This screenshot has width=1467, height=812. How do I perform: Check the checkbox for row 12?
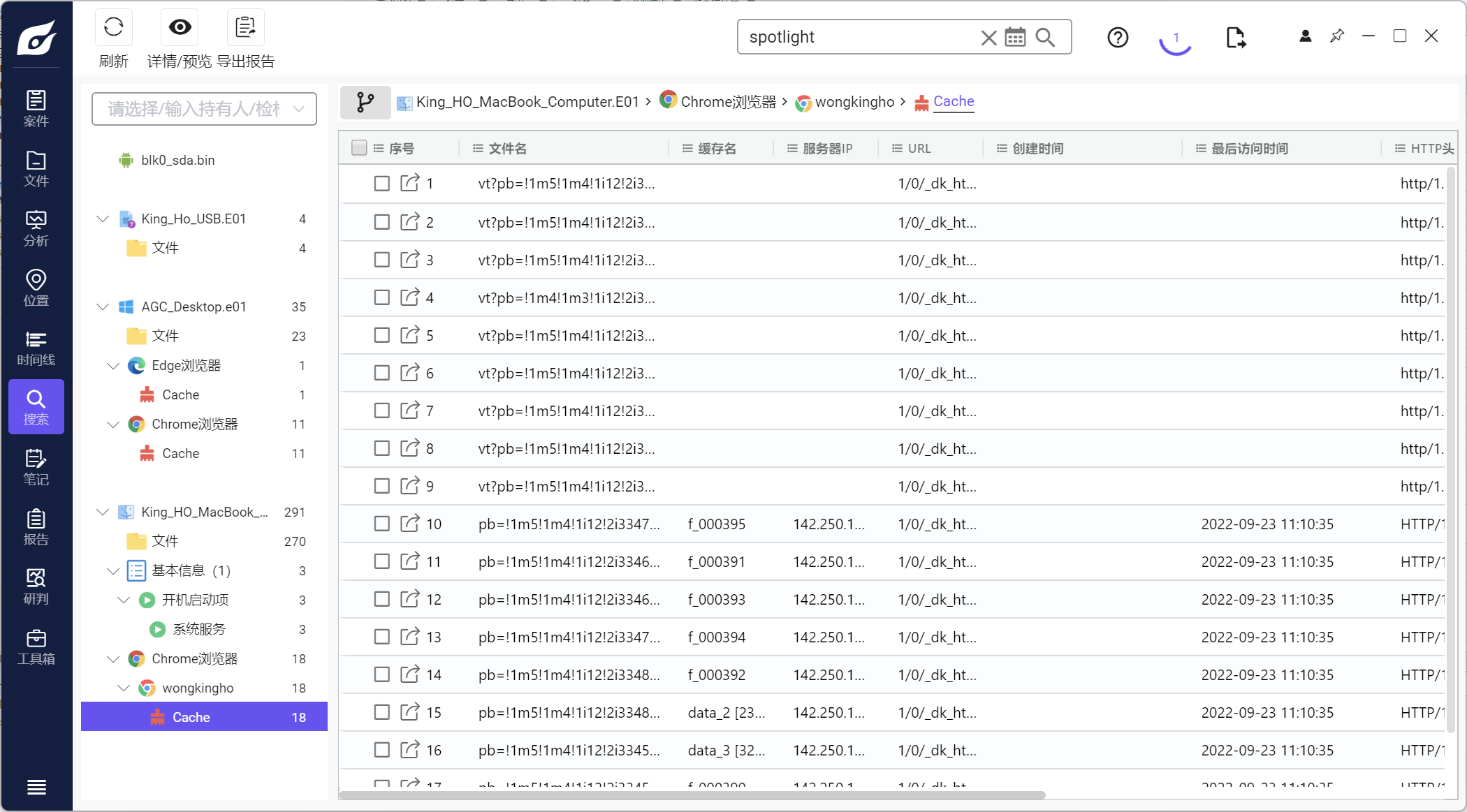pyautogui.click(x=381, y=599)
